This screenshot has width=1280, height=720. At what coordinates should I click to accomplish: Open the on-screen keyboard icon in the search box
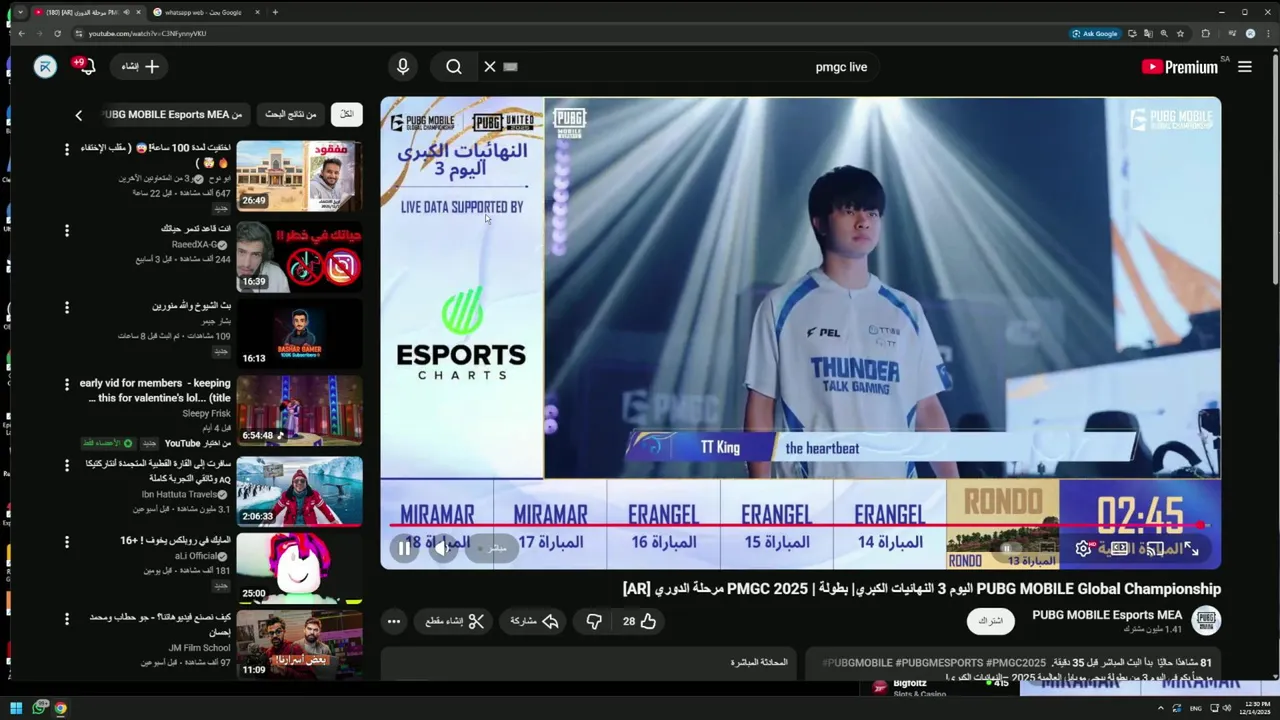(x=511, y=67)
